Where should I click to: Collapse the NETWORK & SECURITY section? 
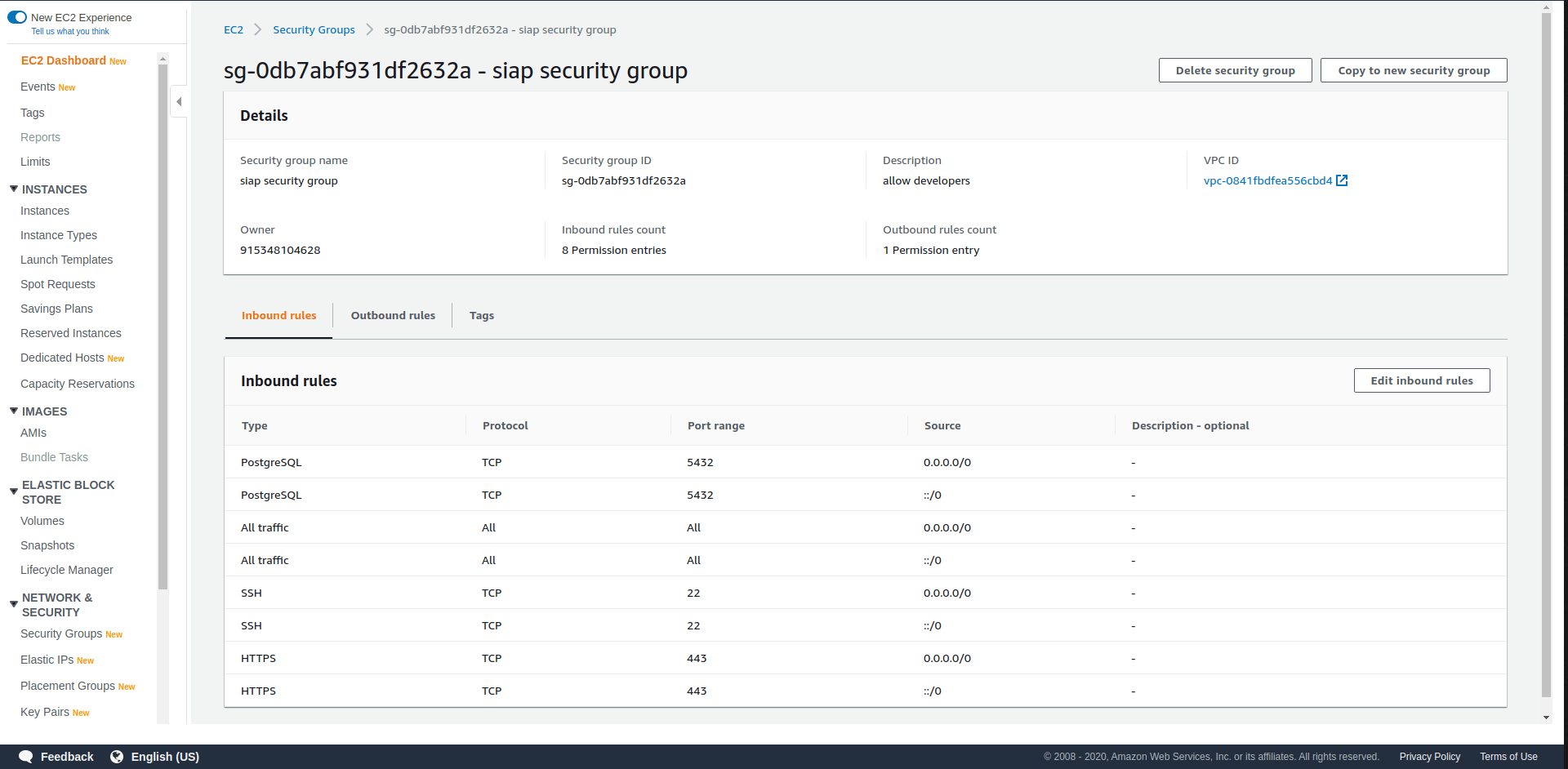pyautogui.click(x=12, y=604)
